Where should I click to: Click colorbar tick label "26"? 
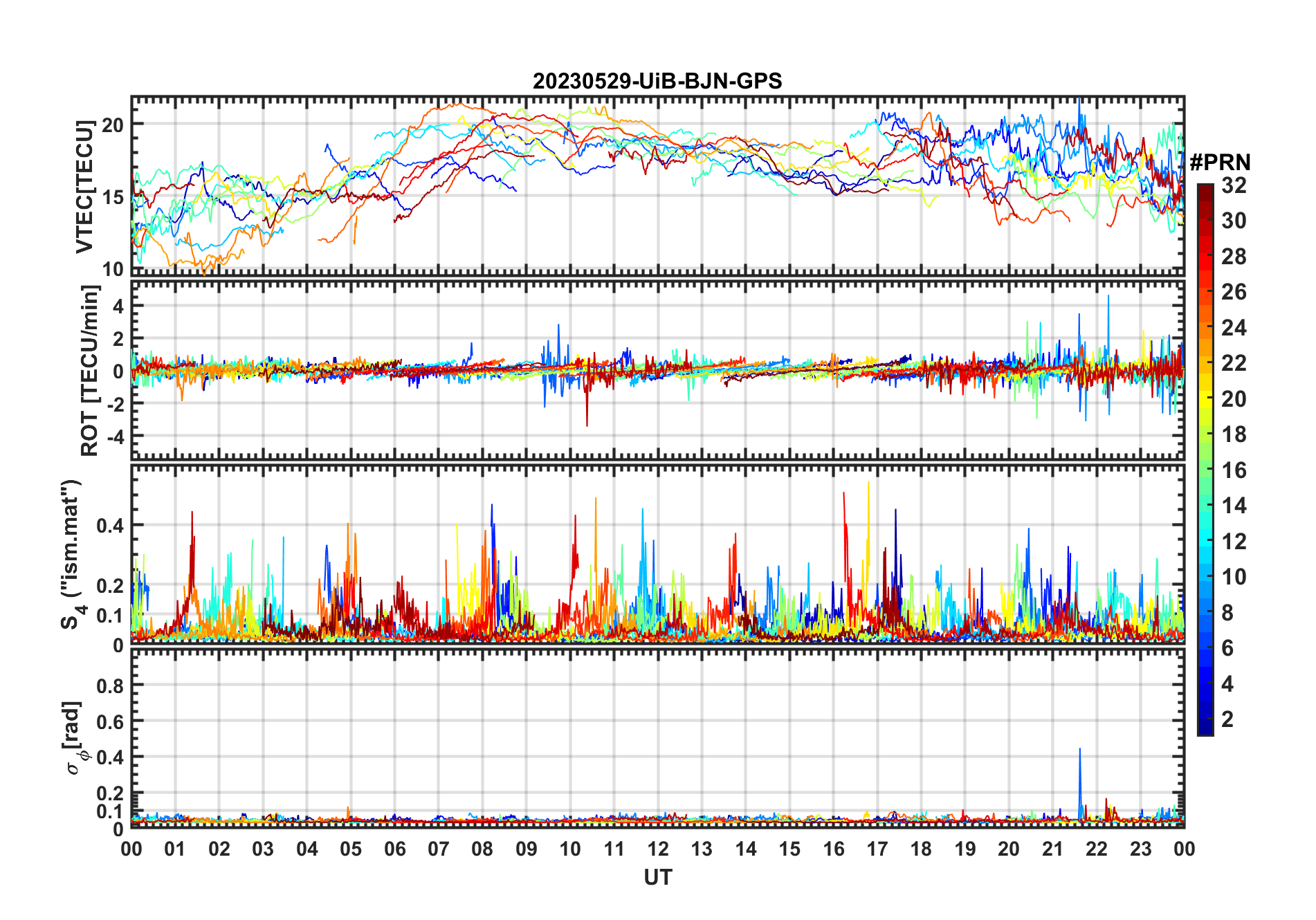click(x=1234, y=292)
